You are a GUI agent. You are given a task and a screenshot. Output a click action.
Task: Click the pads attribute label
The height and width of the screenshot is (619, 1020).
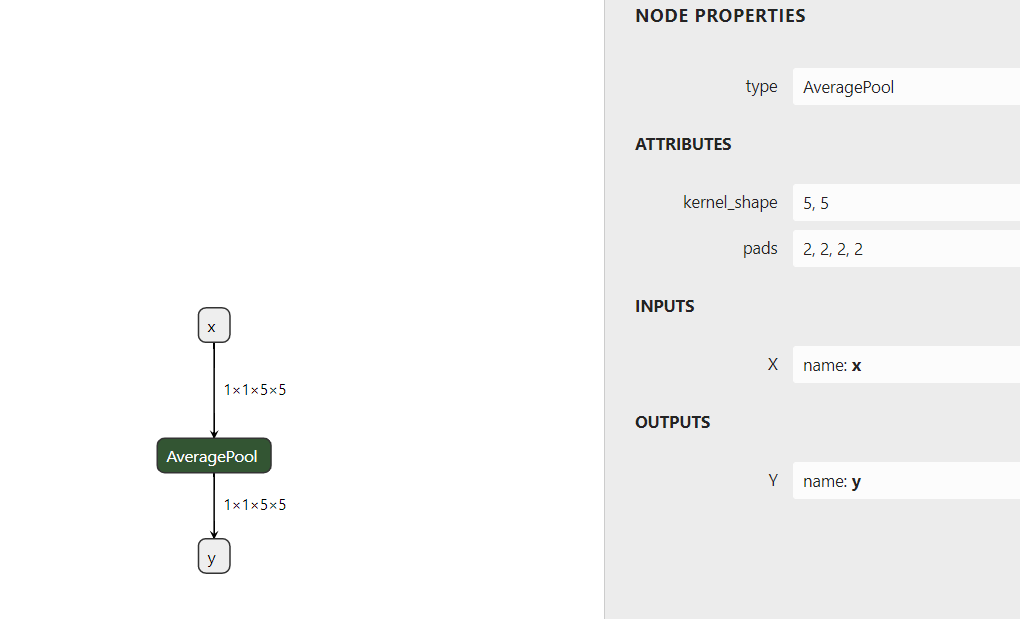point(760,248)
